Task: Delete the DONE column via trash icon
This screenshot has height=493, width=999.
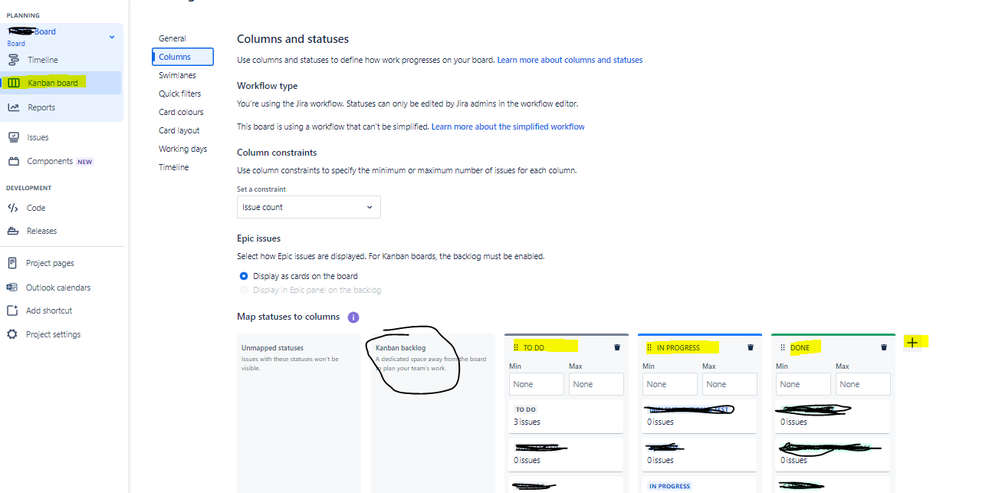Action: click(x=884, y=347)
